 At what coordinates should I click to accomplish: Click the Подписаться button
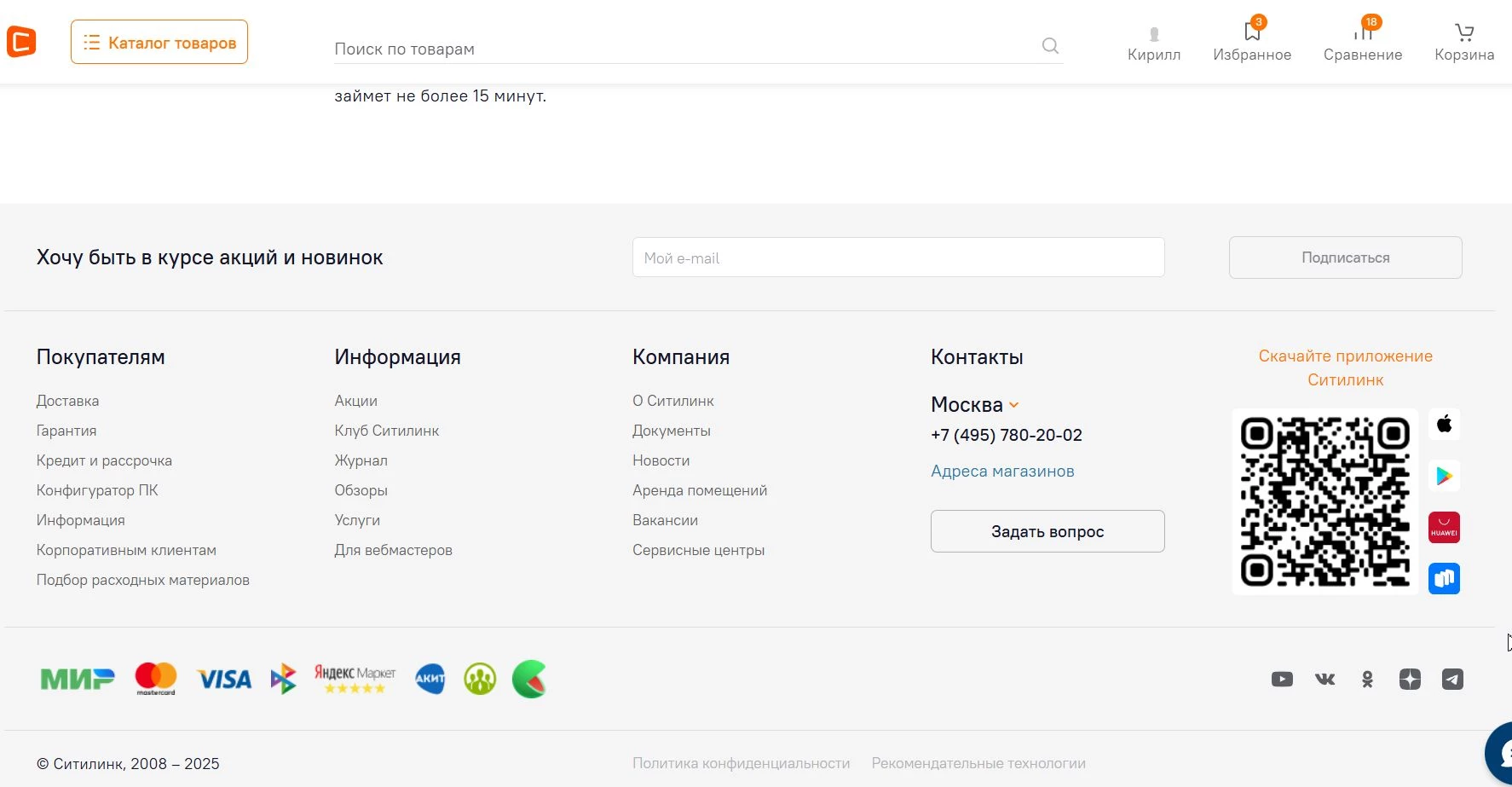1345,258
